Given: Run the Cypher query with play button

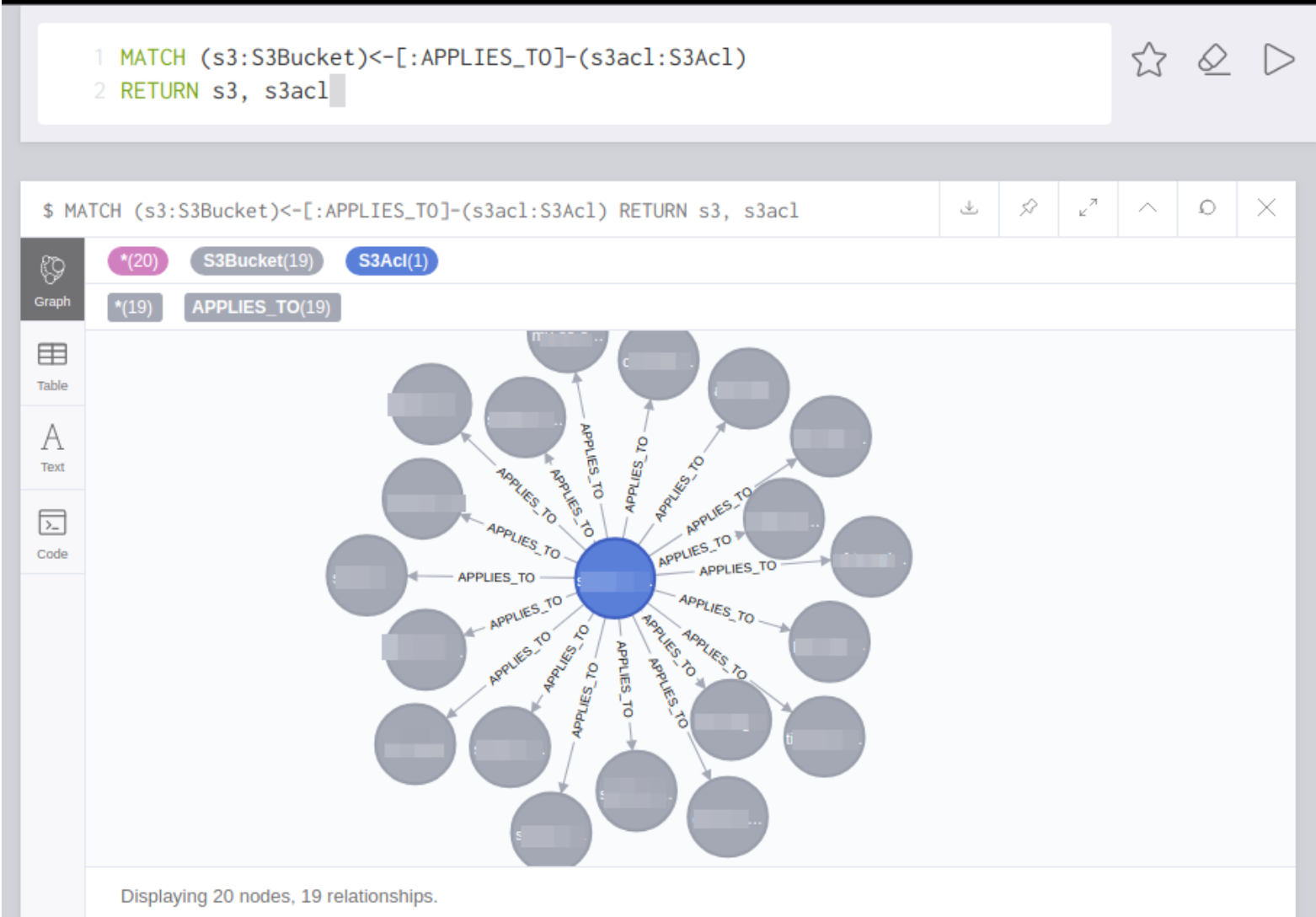Looking at the screenshot, I should (1278, 60).
